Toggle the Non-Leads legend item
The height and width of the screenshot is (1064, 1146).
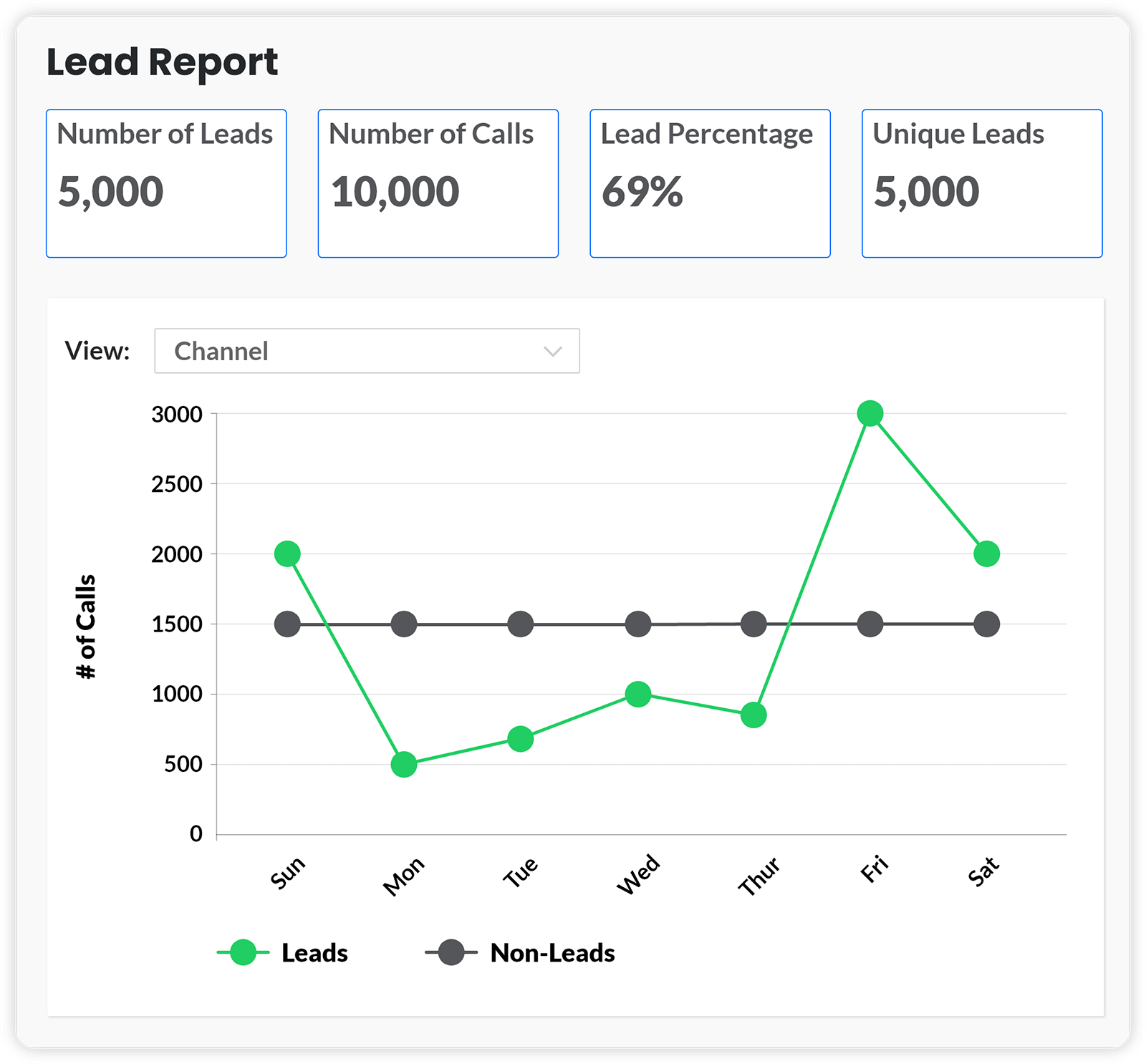click(x=520, y=953)
